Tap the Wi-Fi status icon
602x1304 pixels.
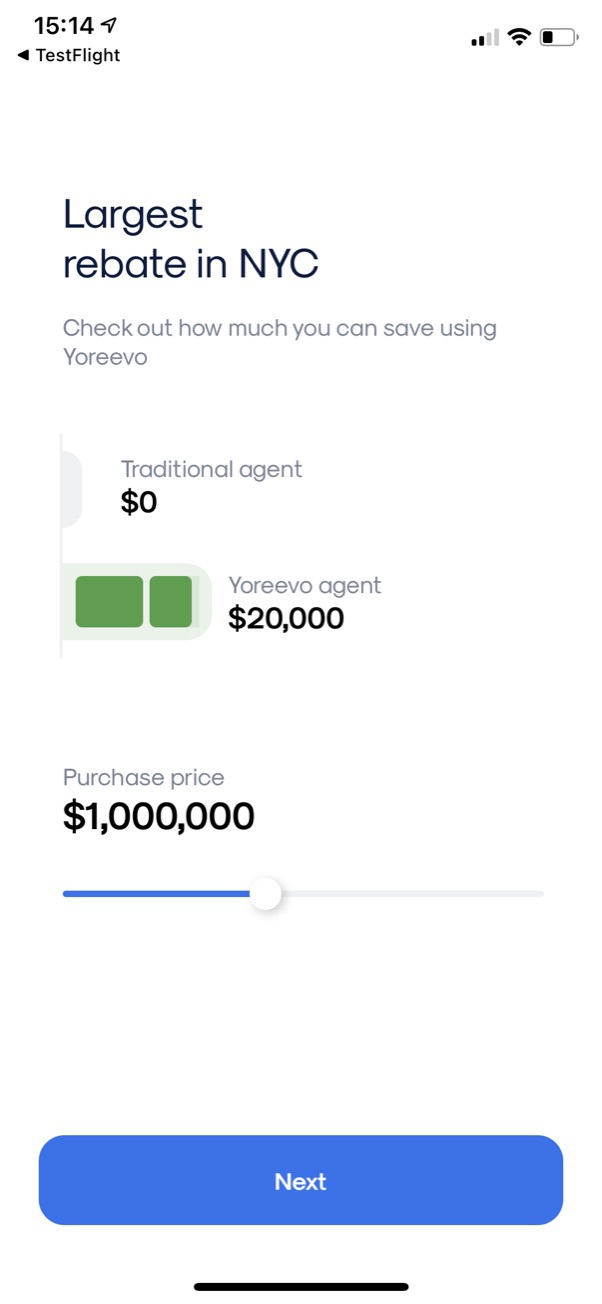click(518, 38)
